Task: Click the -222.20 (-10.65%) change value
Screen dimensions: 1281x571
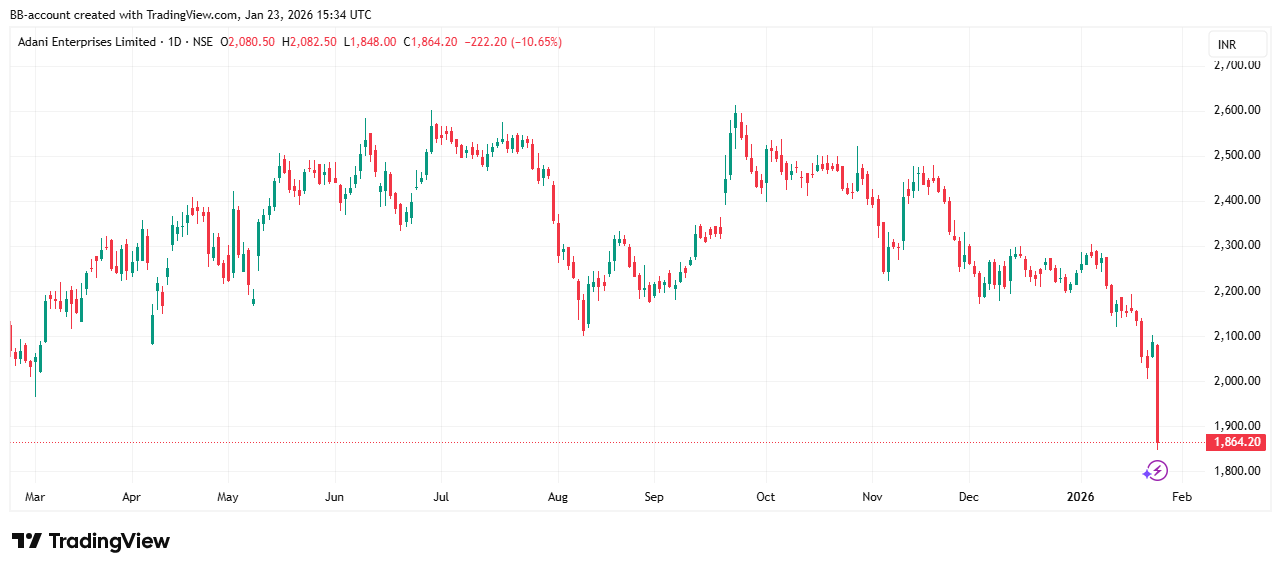Action: point(512,42)
